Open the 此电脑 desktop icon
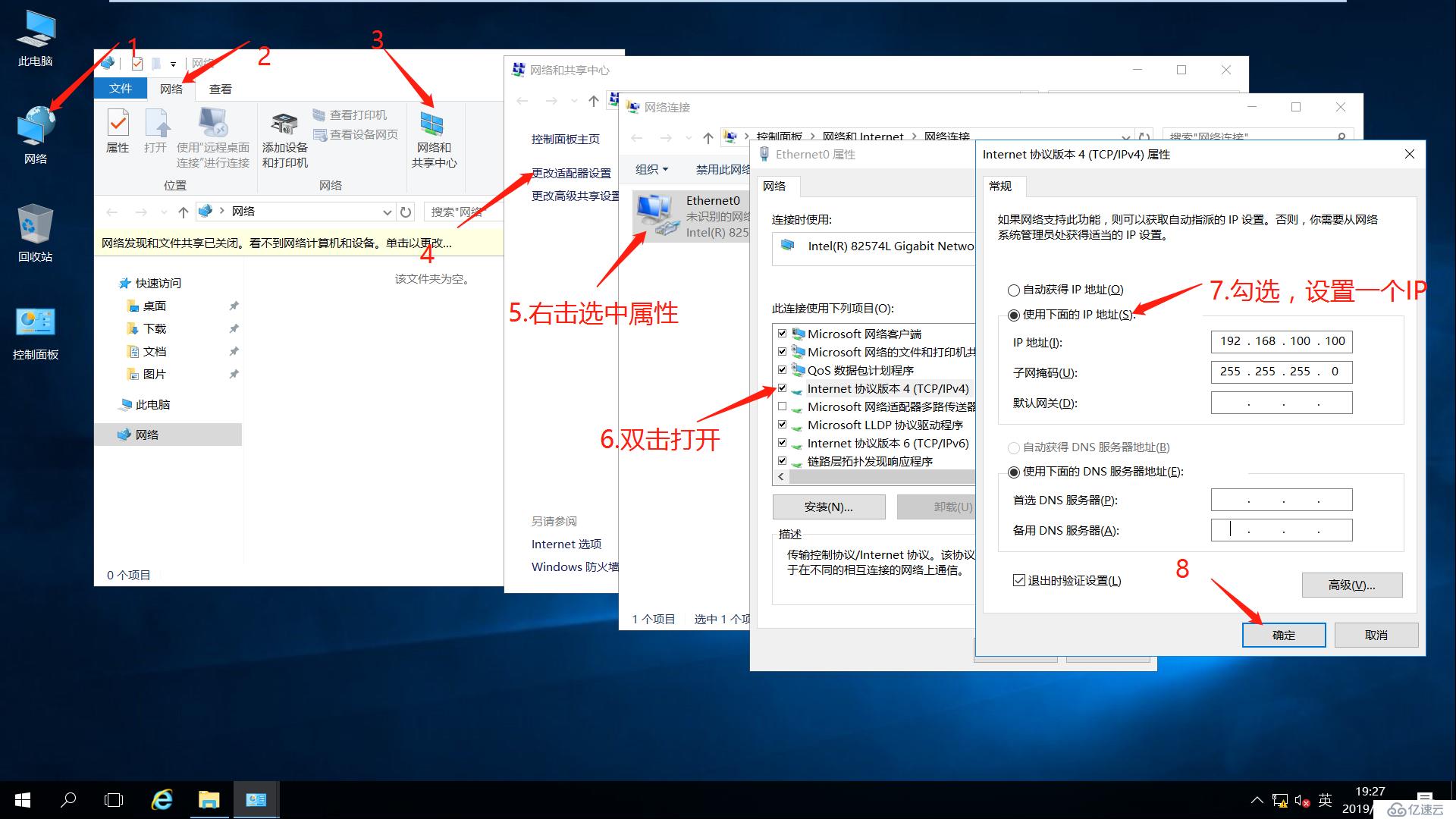This screenshot has height=819, width=1456. tap(36, 39)
